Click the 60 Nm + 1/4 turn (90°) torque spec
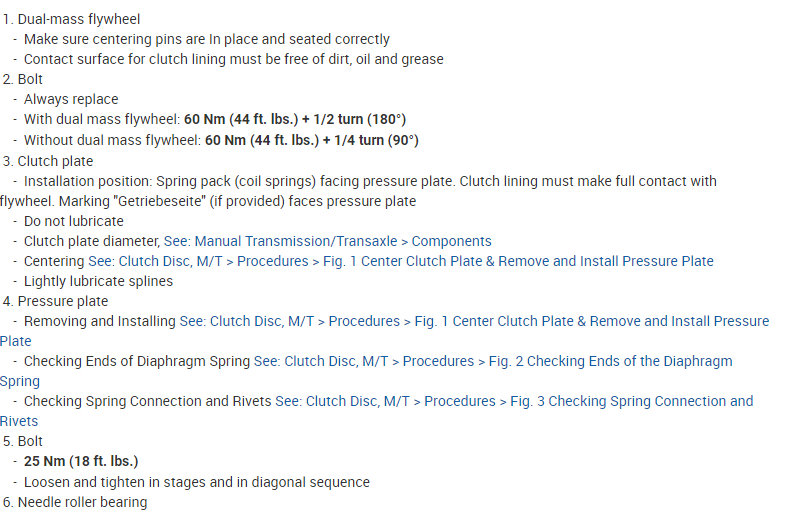Screen dimensions: 796x526 coord(312,139)
